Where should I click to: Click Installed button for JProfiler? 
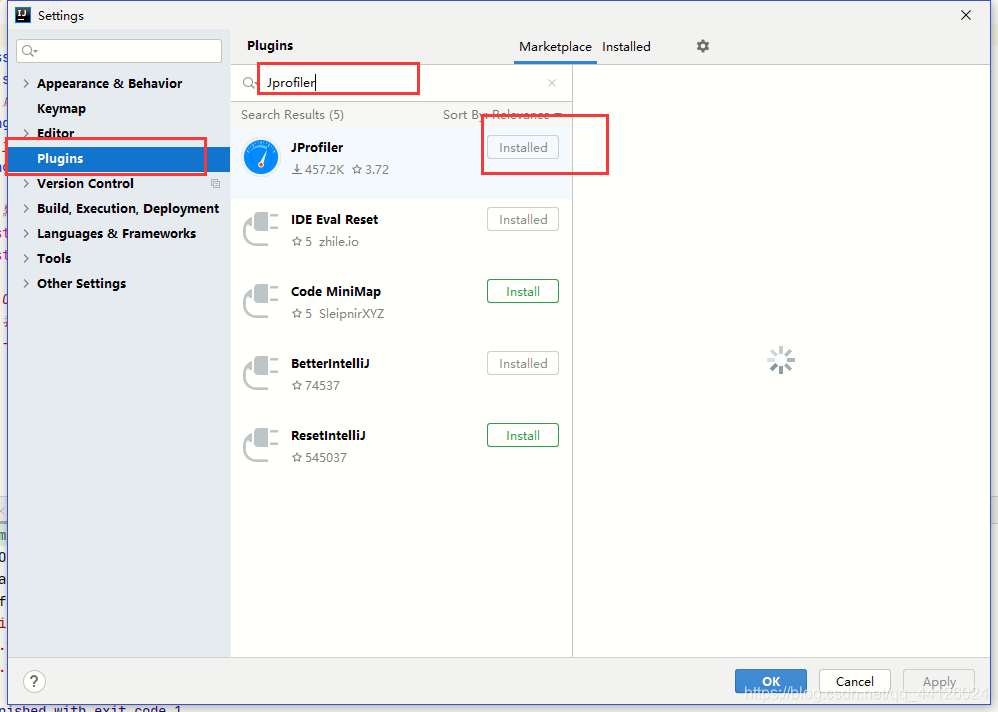click(523, 148)
